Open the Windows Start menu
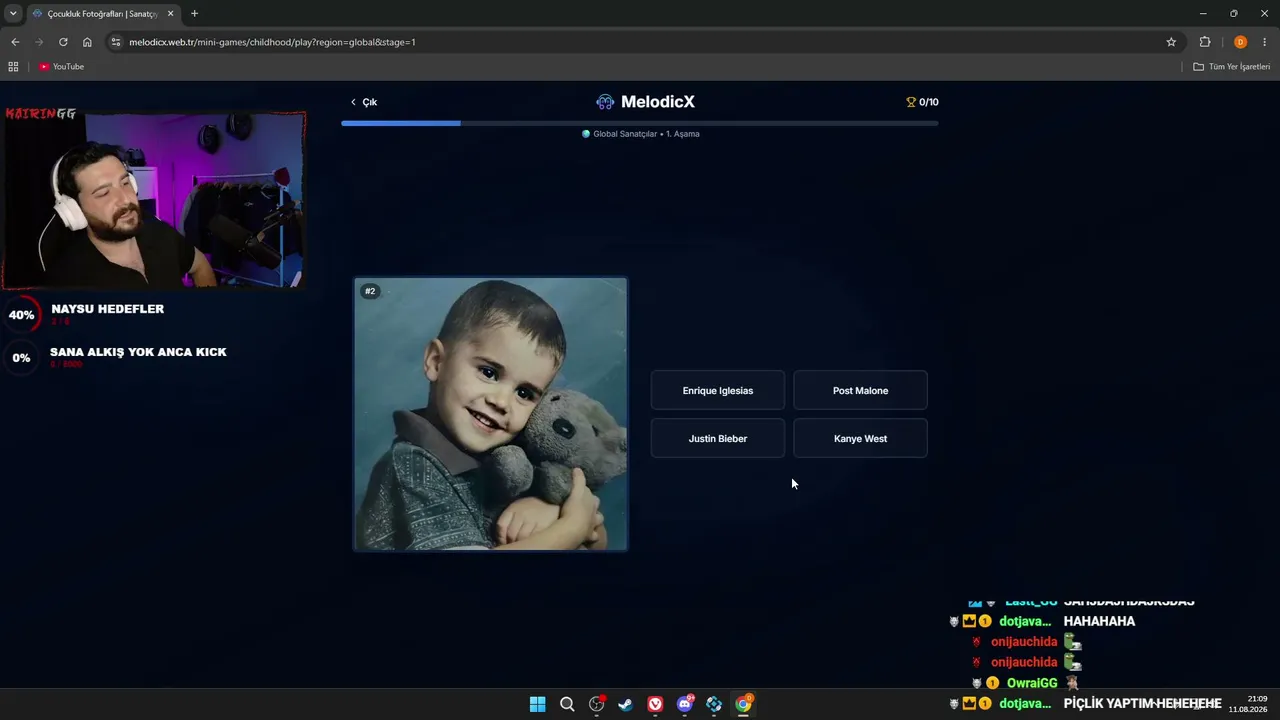The height and width of the screenshot is (720, 1280). pos(537,704)
